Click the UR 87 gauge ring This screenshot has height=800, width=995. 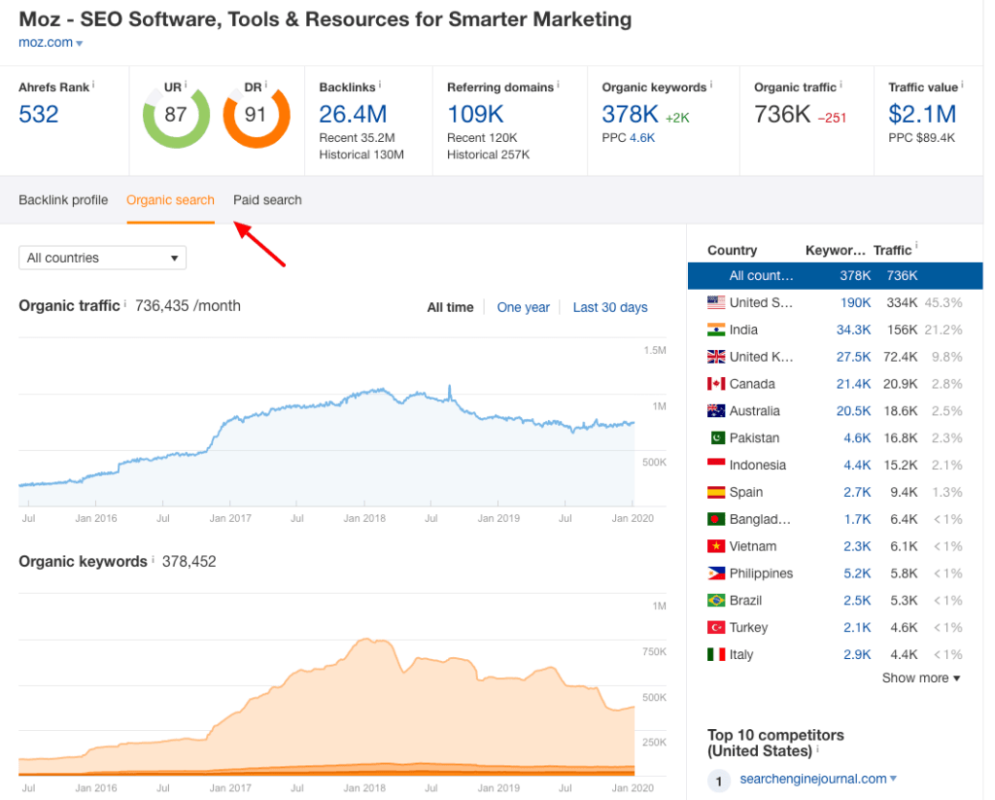point(176,115)
